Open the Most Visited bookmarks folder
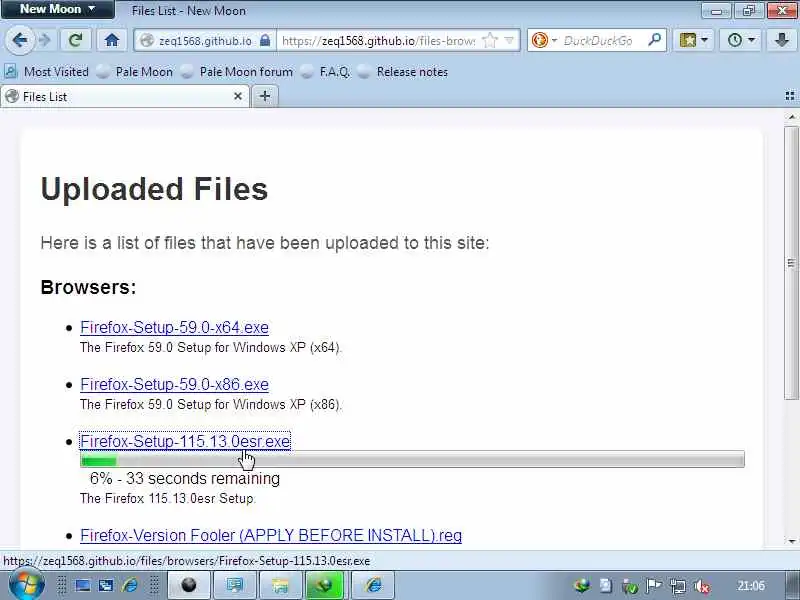800x600 pixels. click(47, 72)
